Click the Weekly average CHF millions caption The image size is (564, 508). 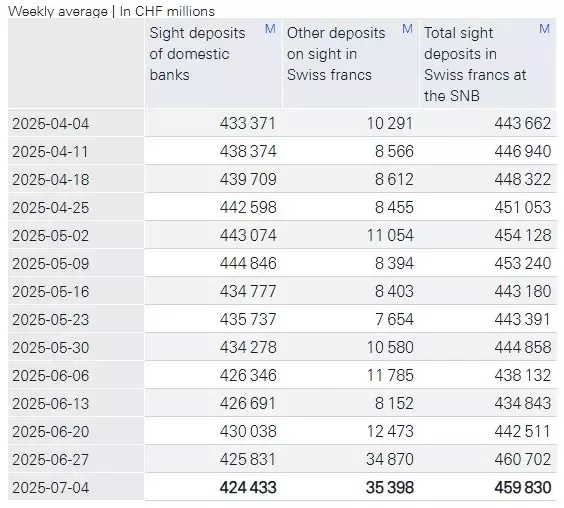[111, 11]
